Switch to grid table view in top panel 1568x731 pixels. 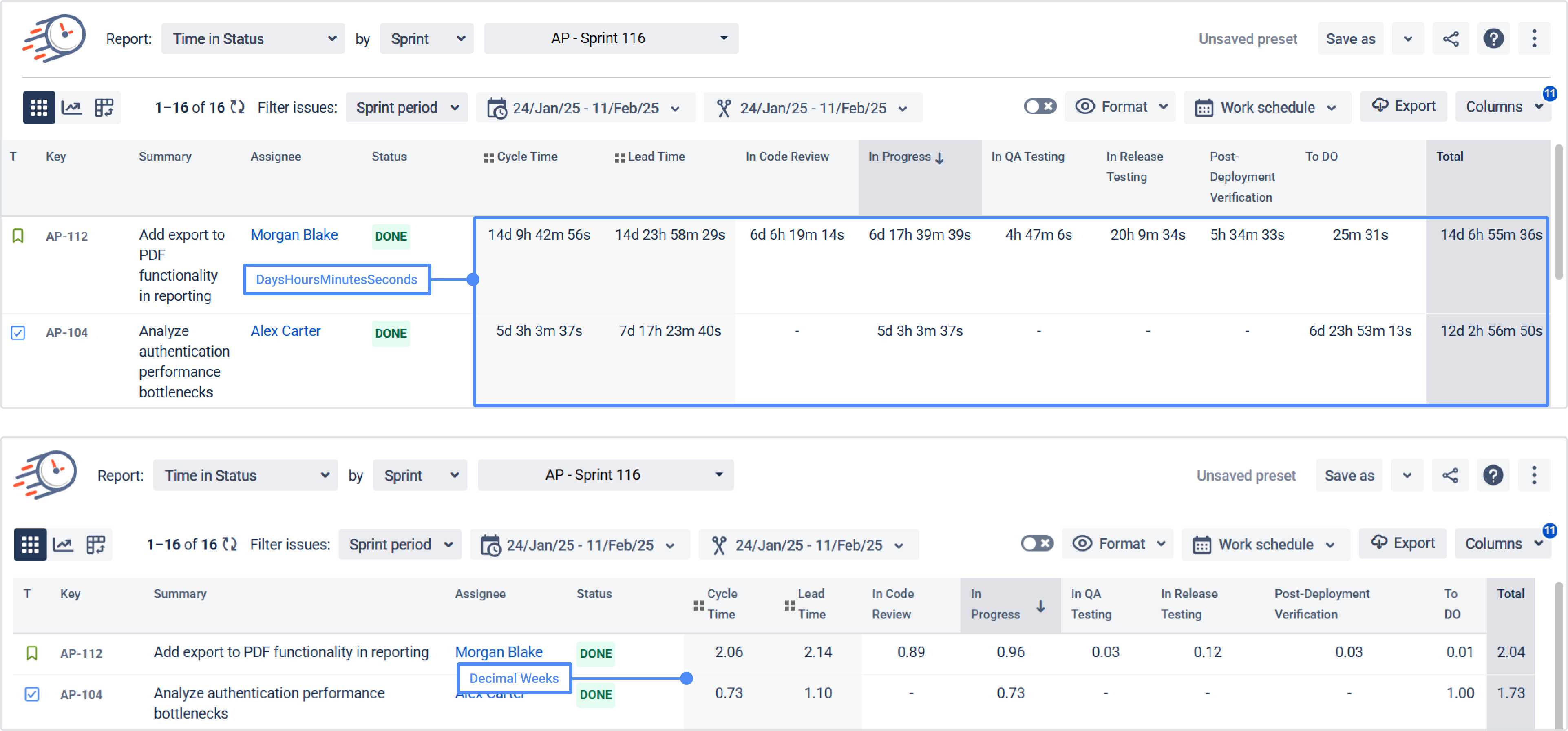coord(39,108)
